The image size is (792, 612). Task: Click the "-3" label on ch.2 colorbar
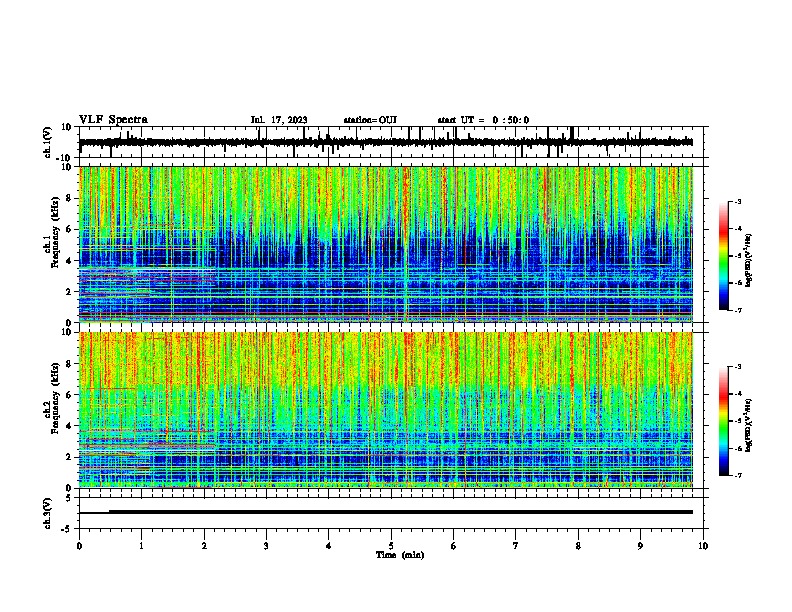click(x=738, y=367)
